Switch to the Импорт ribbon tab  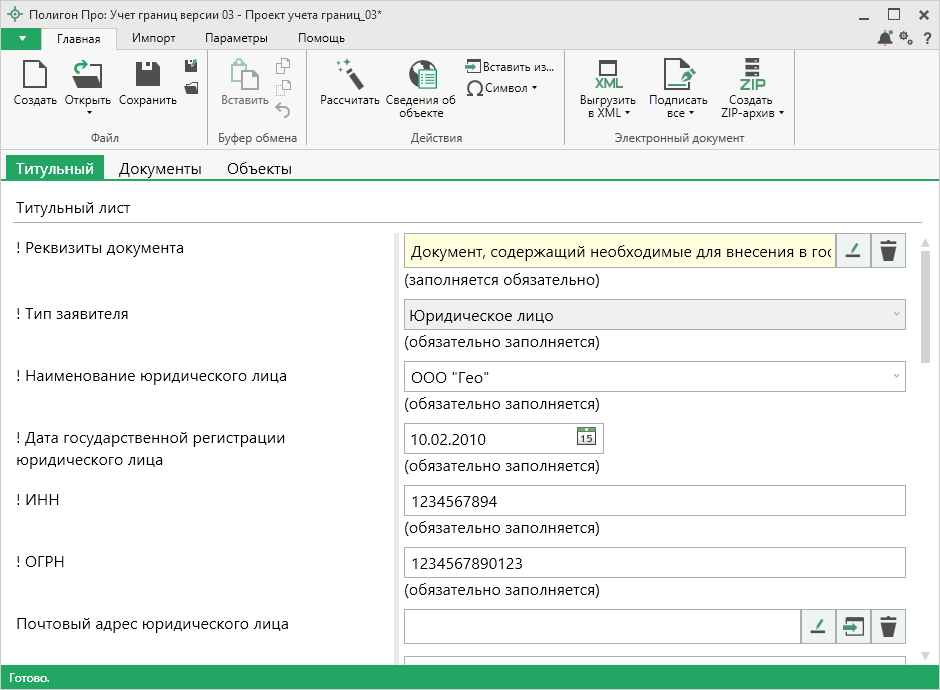tap(153, 38)
